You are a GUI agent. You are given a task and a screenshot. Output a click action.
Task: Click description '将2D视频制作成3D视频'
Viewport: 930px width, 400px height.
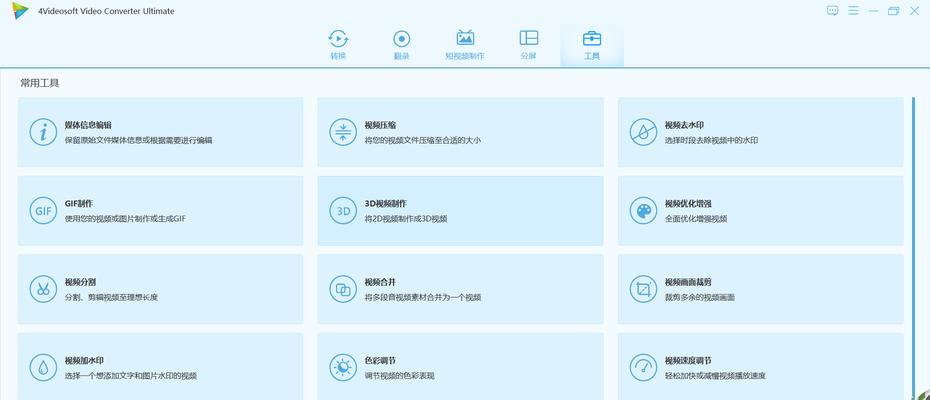coord(406,219)
